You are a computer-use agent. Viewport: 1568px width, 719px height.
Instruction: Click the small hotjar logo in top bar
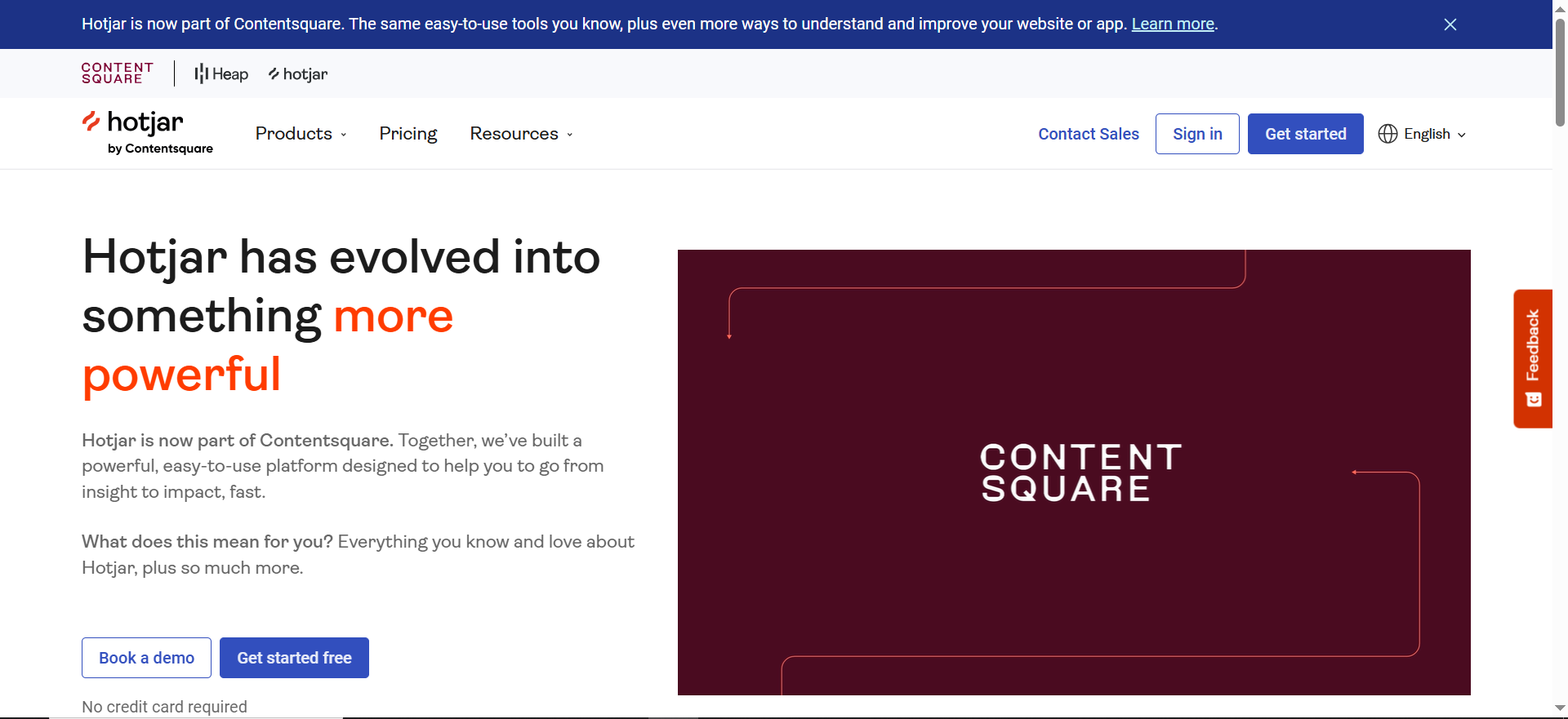[x=298, y=74]
